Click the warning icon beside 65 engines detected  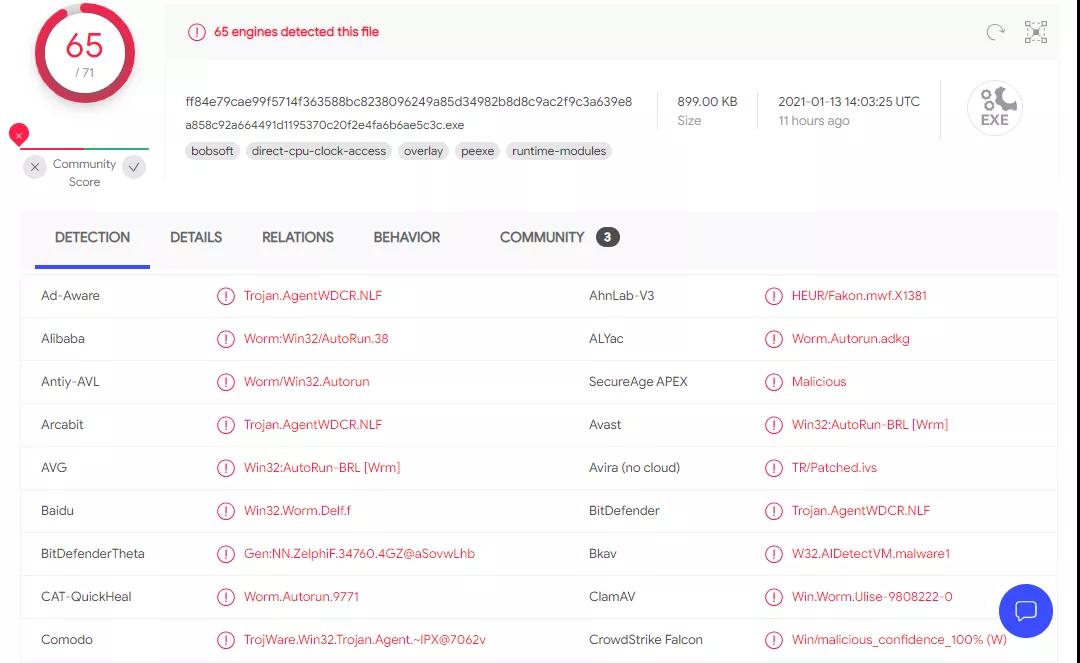coord(197,32)
